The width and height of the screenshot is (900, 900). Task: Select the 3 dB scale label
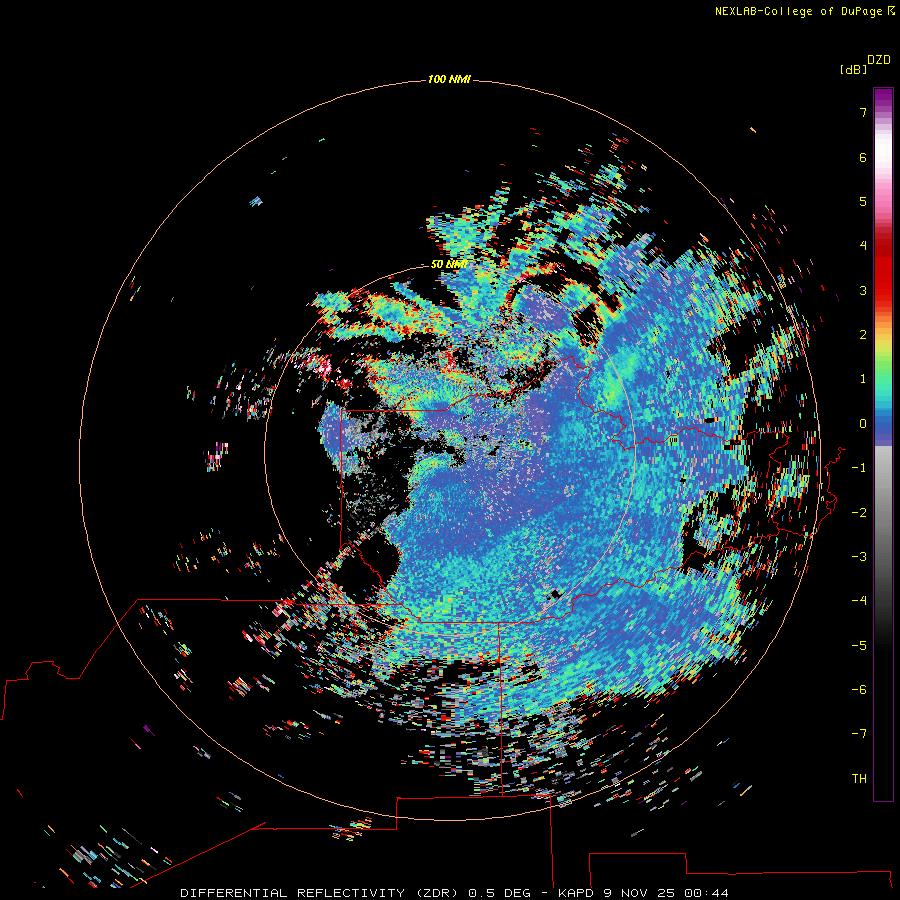(863, 290)
